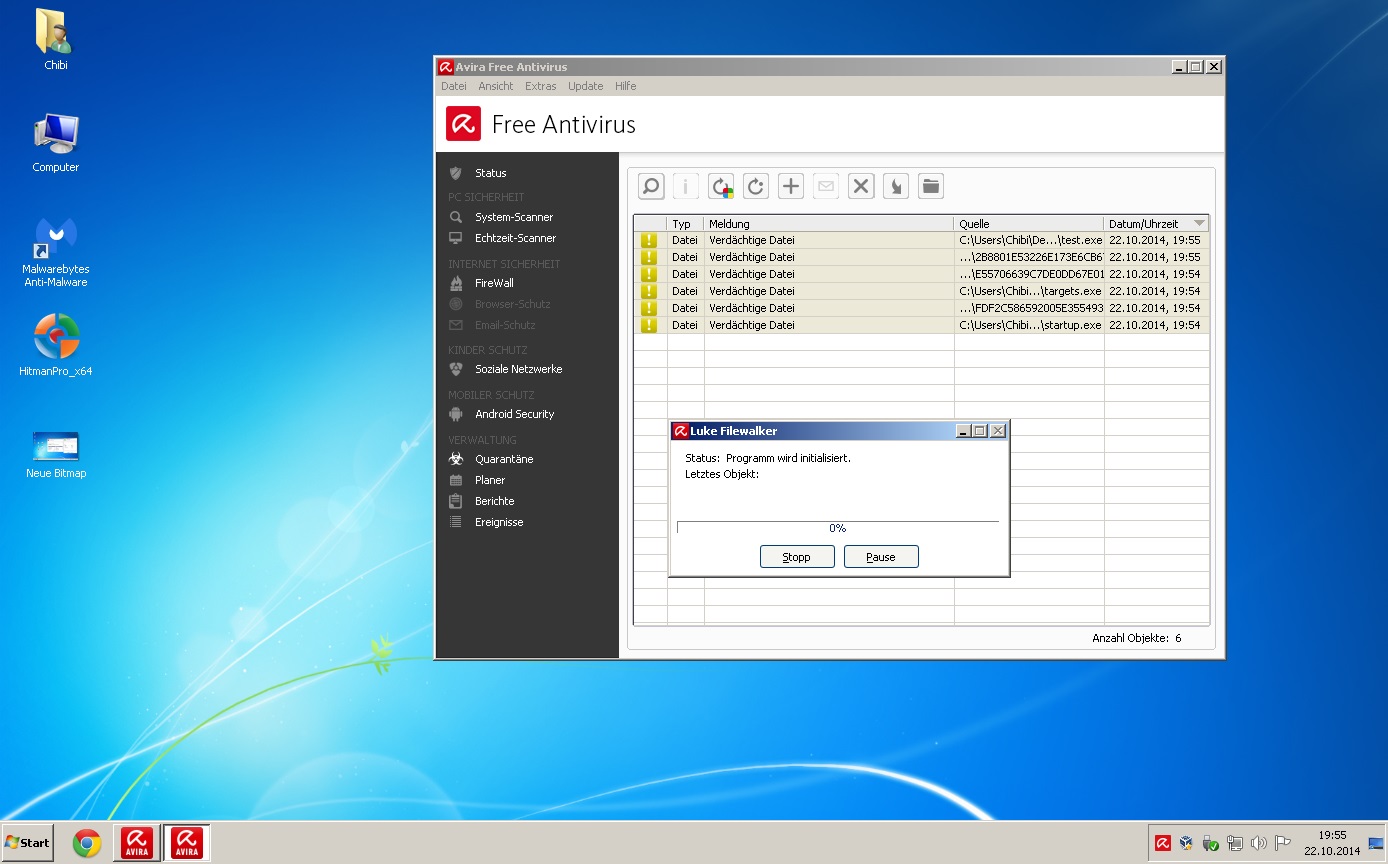Click the restore-to icon with colored shield
Viewport: 1388px width, 864px height.
tap(721, 186)
